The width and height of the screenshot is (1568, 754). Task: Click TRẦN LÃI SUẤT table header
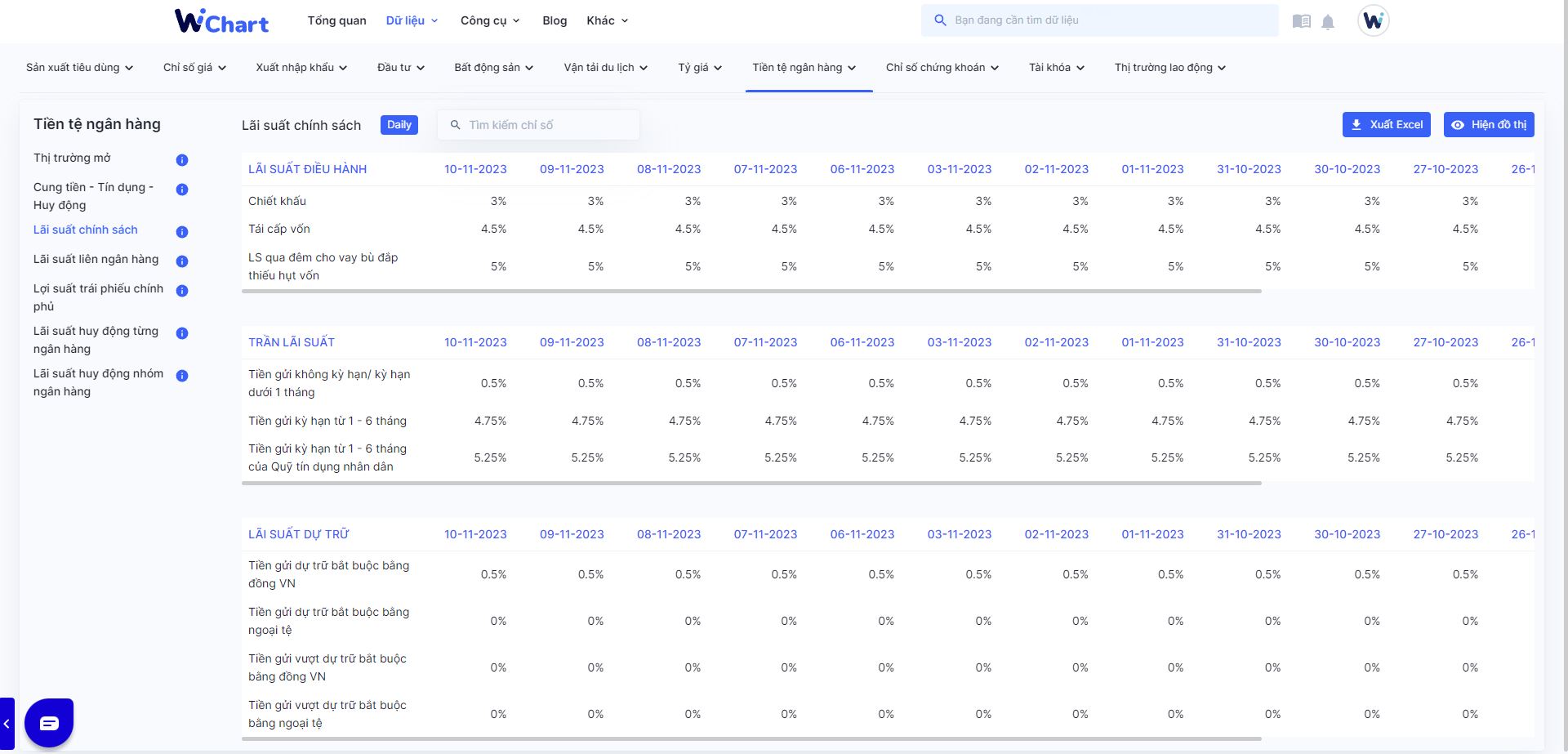(292, 342)
